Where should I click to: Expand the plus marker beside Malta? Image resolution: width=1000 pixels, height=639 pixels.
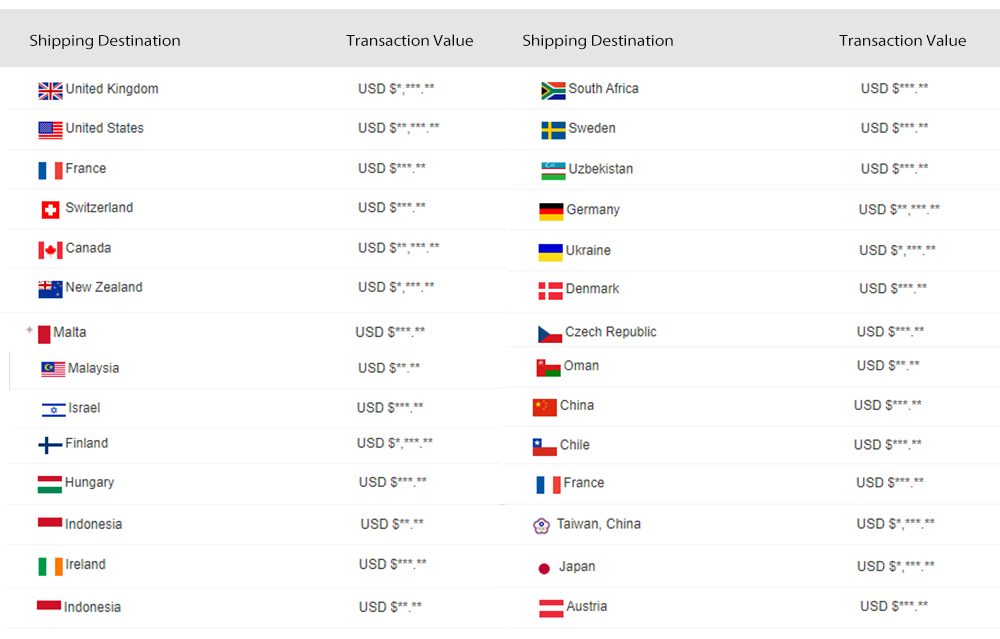[x=29, y=330]
